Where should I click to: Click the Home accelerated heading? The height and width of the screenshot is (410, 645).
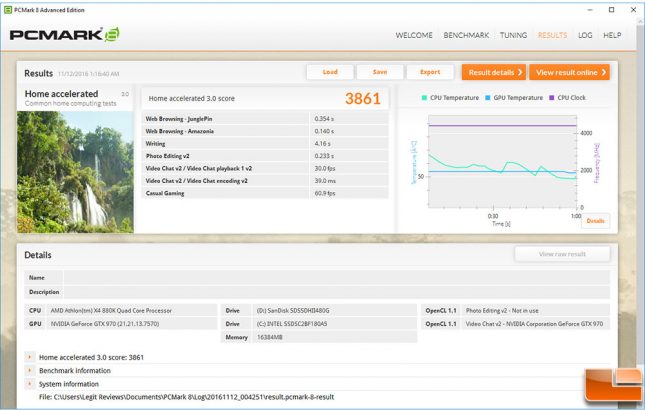[61, 94]
